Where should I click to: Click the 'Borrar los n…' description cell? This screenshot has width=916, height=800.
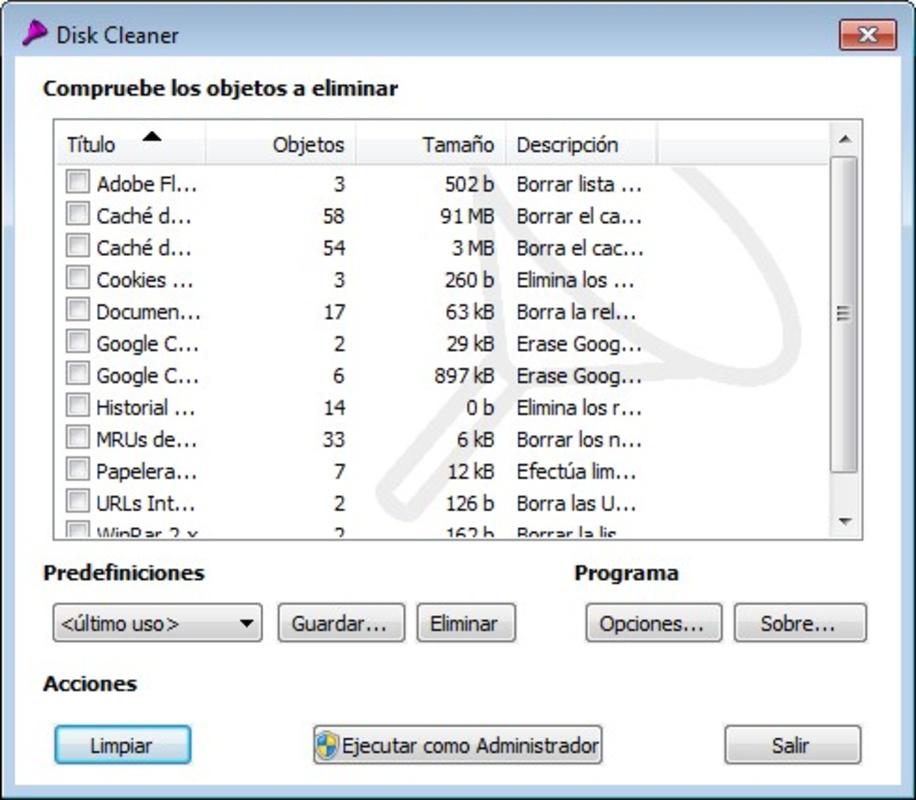[x=579, y=439]
